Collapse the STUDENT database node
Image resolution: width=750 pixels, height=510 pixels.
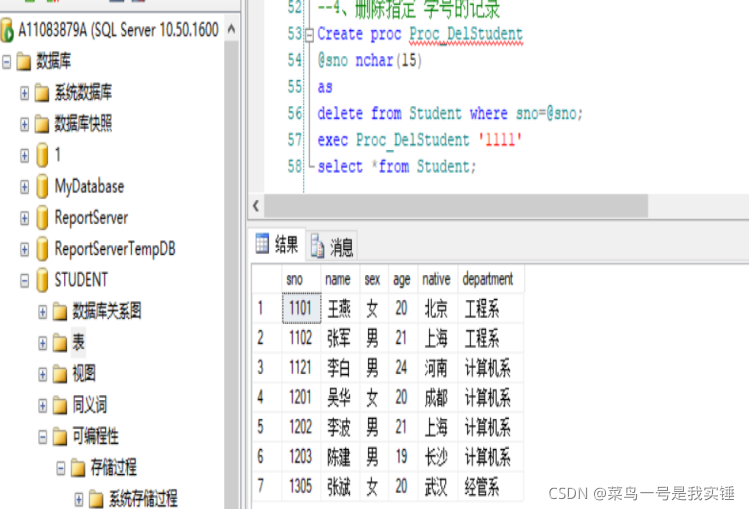pyautogui.click(x=24, y=280)
